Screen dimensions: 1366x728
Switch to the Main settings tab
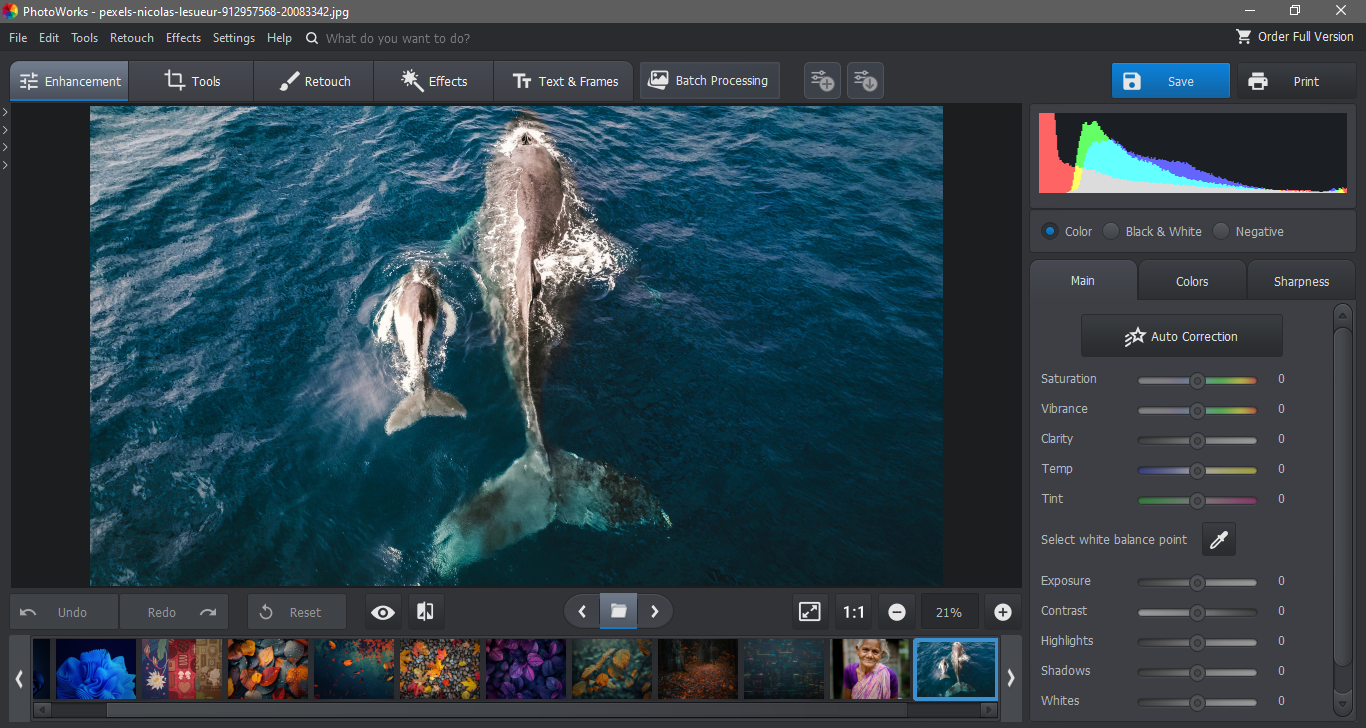(x=1083, y=281)
